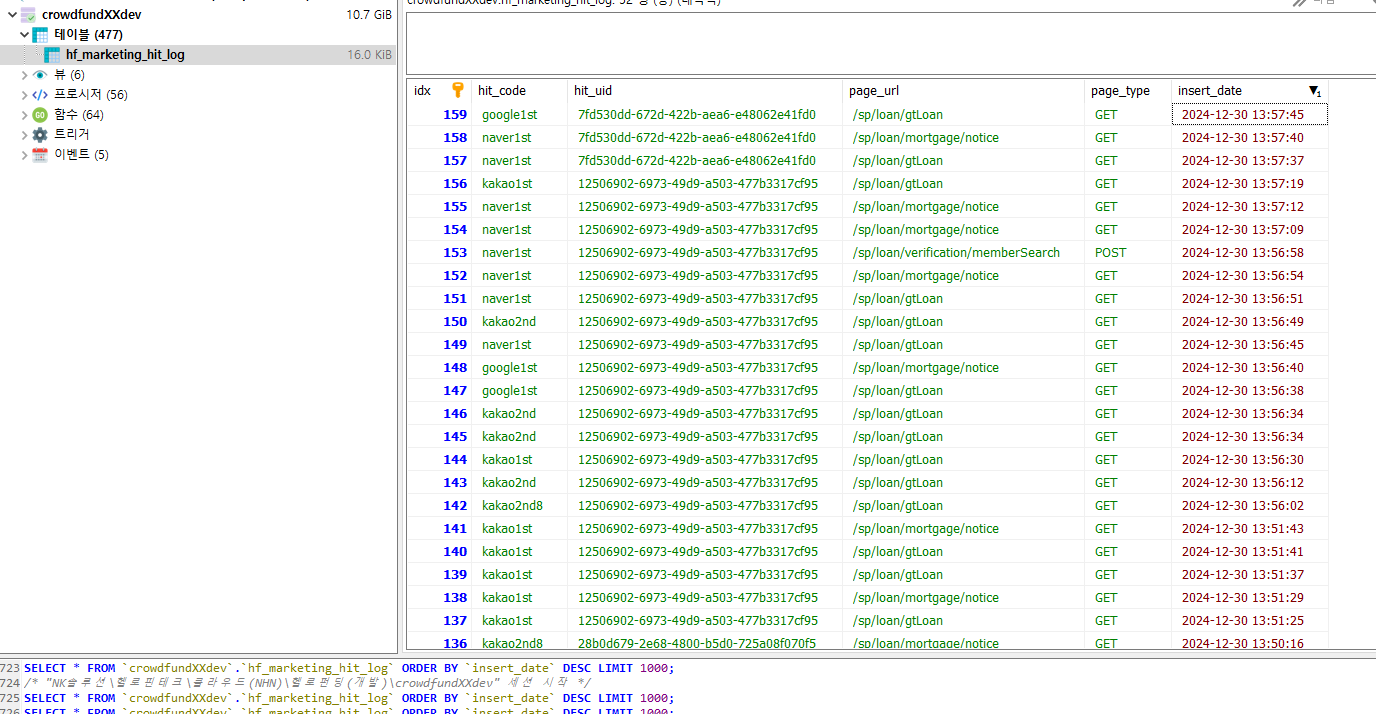Click the GET page_type cell in row 137
The image size is (1376, 714).
pos(1128,621)
